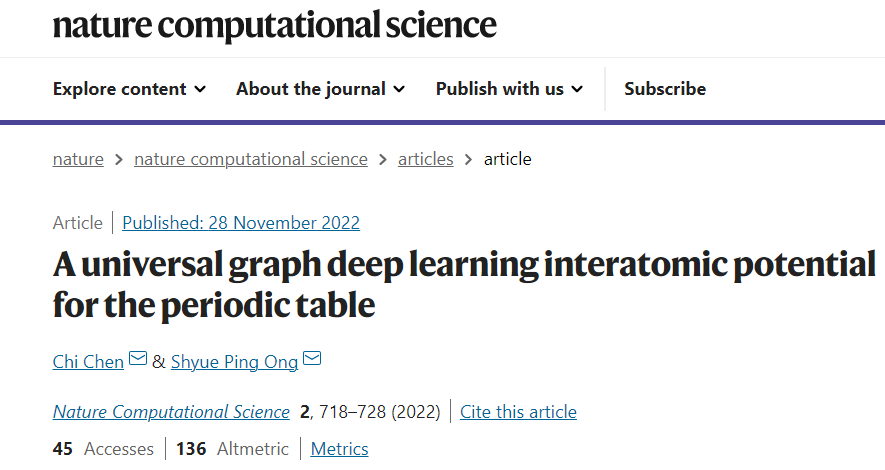885x470 pixels.
Task: Click the chevron arrow after the nature breadcrumb
Action: [119, 160]
